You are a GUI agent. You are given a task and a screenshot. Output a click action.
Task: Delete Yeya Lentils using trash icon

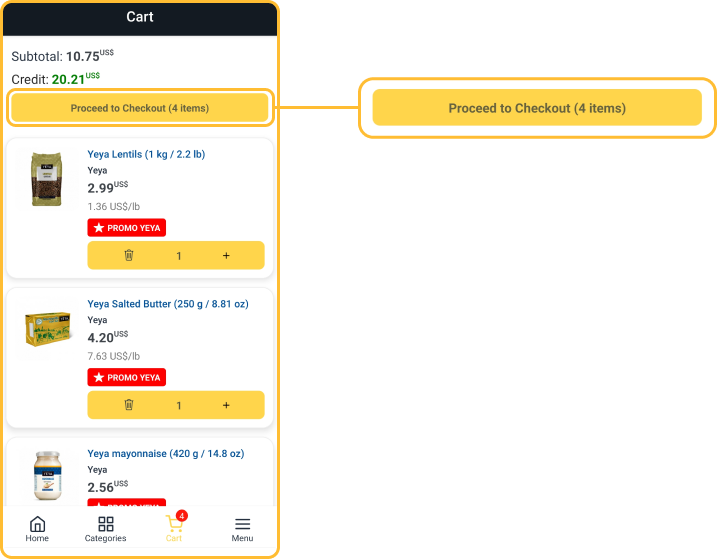tap(129, 256)
